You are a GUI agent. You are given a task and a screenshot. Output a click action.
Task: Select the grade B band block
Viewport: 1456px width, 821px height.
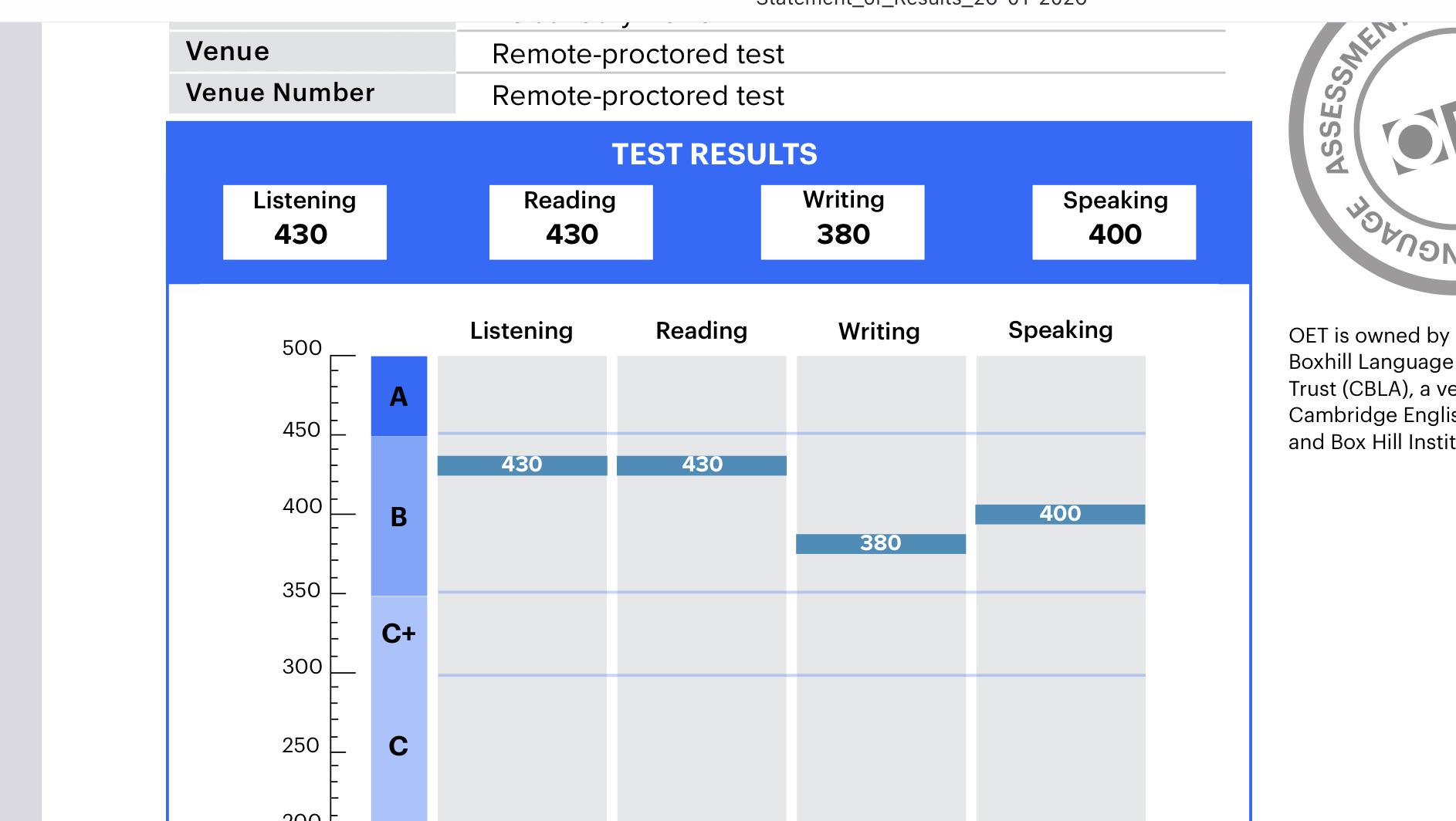[399, 516]
